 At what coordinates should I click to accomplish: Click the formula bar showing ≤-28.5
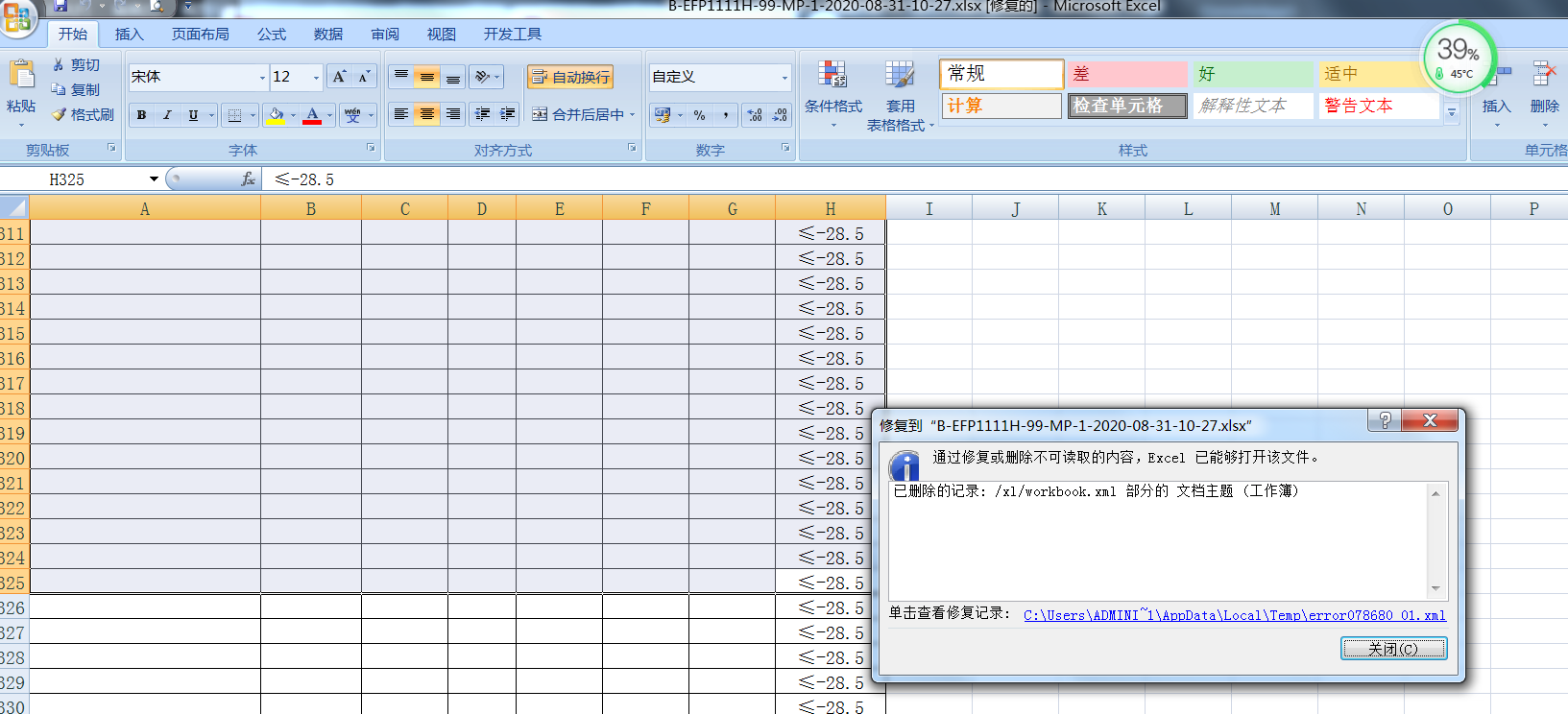[917, 179]
